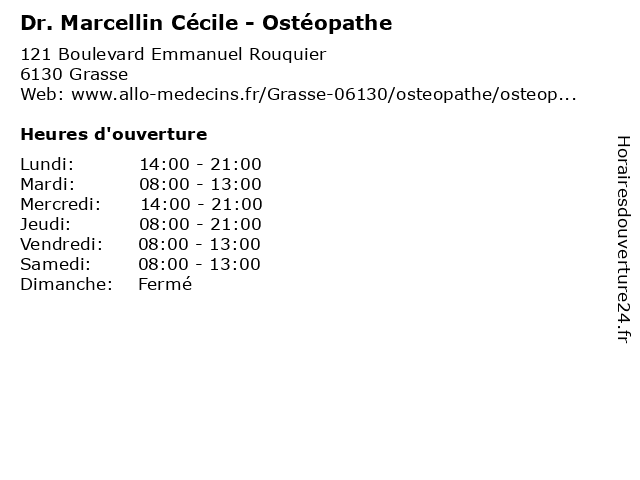
Task: Click Vendredi hours 08:00 - 13:00
Action: coord(199,244)
